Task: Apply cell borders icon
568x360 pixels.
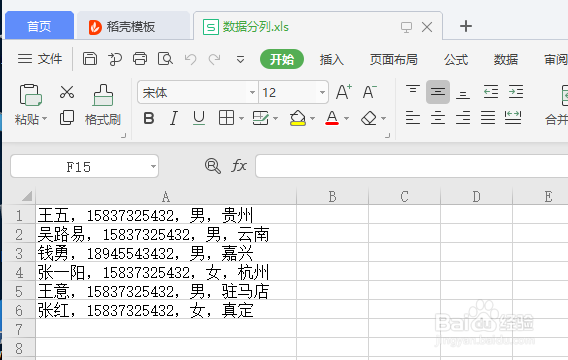Action: coord(226,118)
